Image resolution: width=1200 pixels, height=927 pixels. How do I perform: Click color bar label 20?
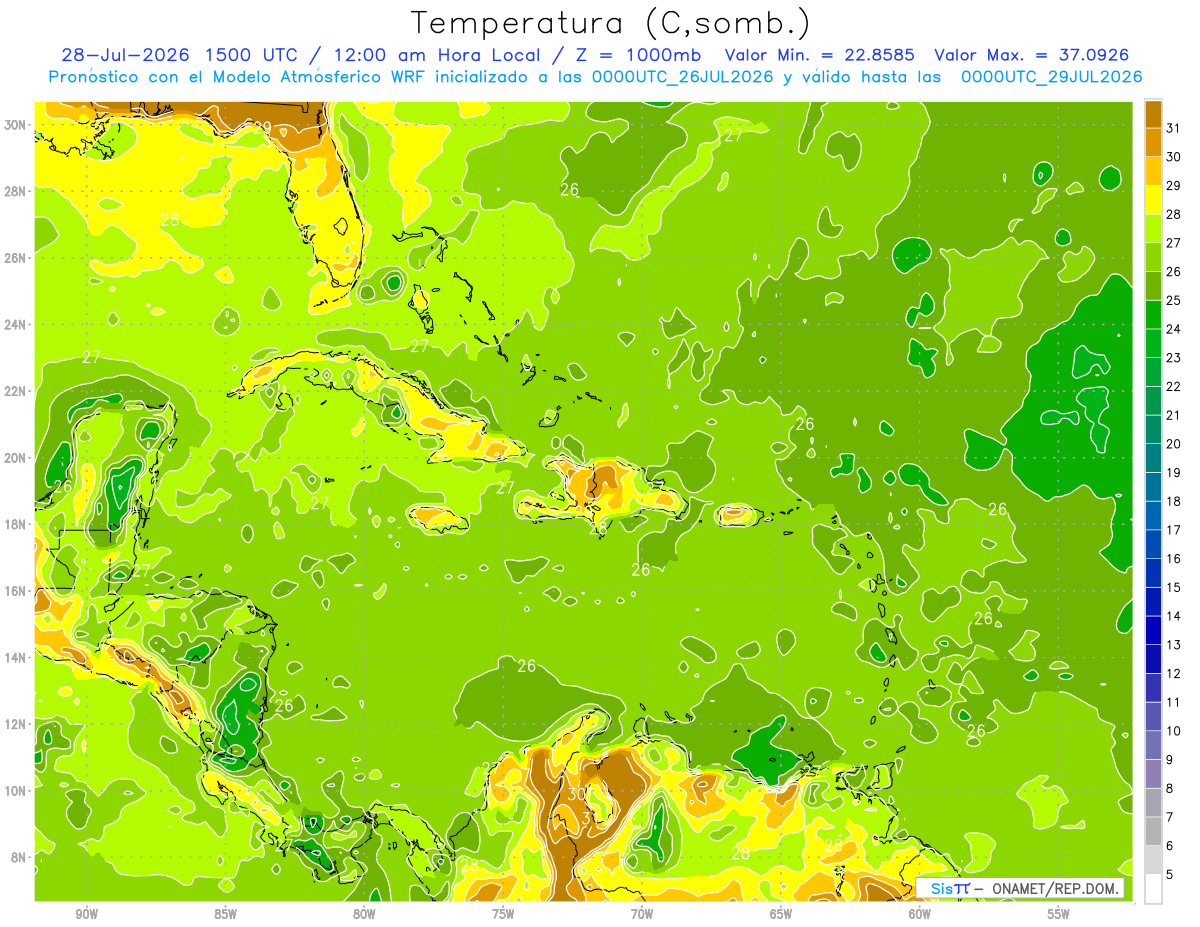click(x=1174, y=444)
